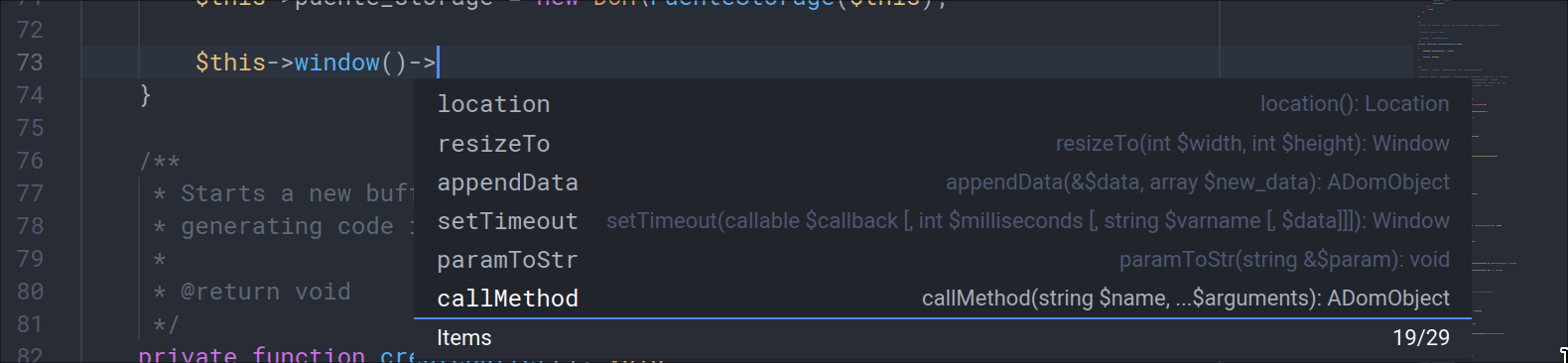Click line number 76 in the gutter
Viewport: 1568px width, 363px height.
point(30,161)
